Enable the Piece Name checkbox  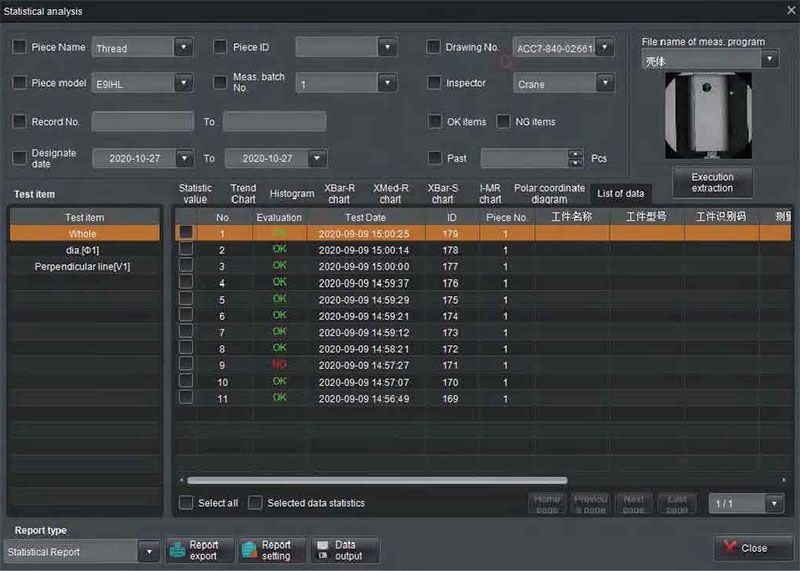click(x=20, y=47)
